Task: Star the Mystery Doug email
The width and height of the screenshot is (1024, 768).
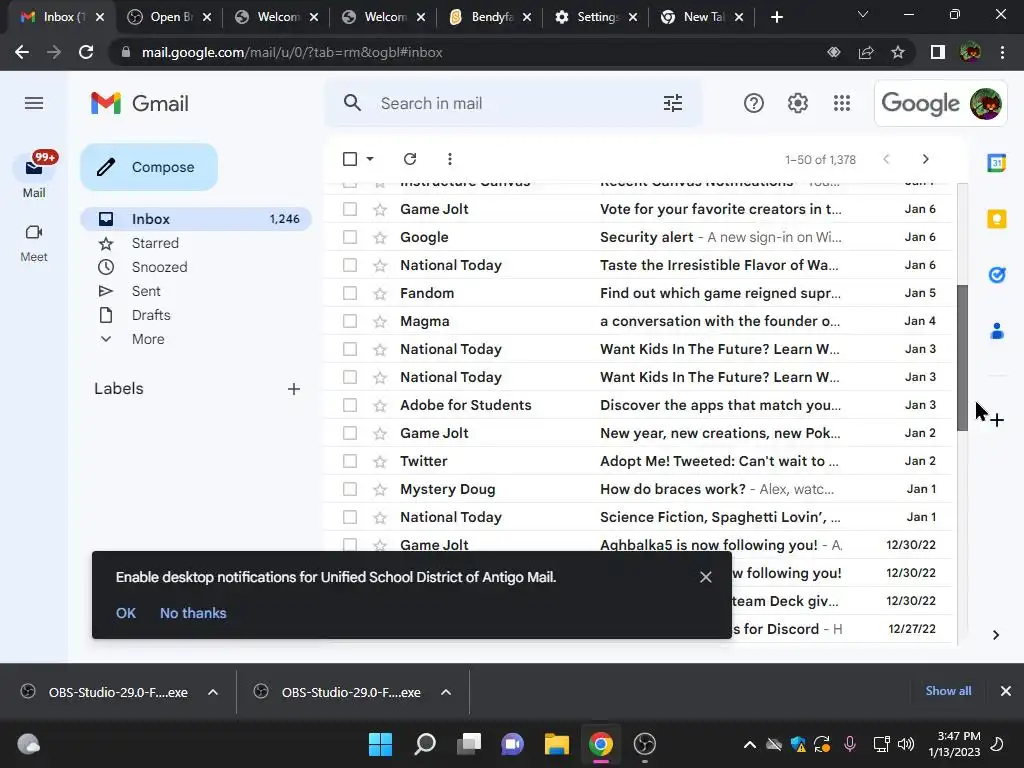Action: [380, 489]
